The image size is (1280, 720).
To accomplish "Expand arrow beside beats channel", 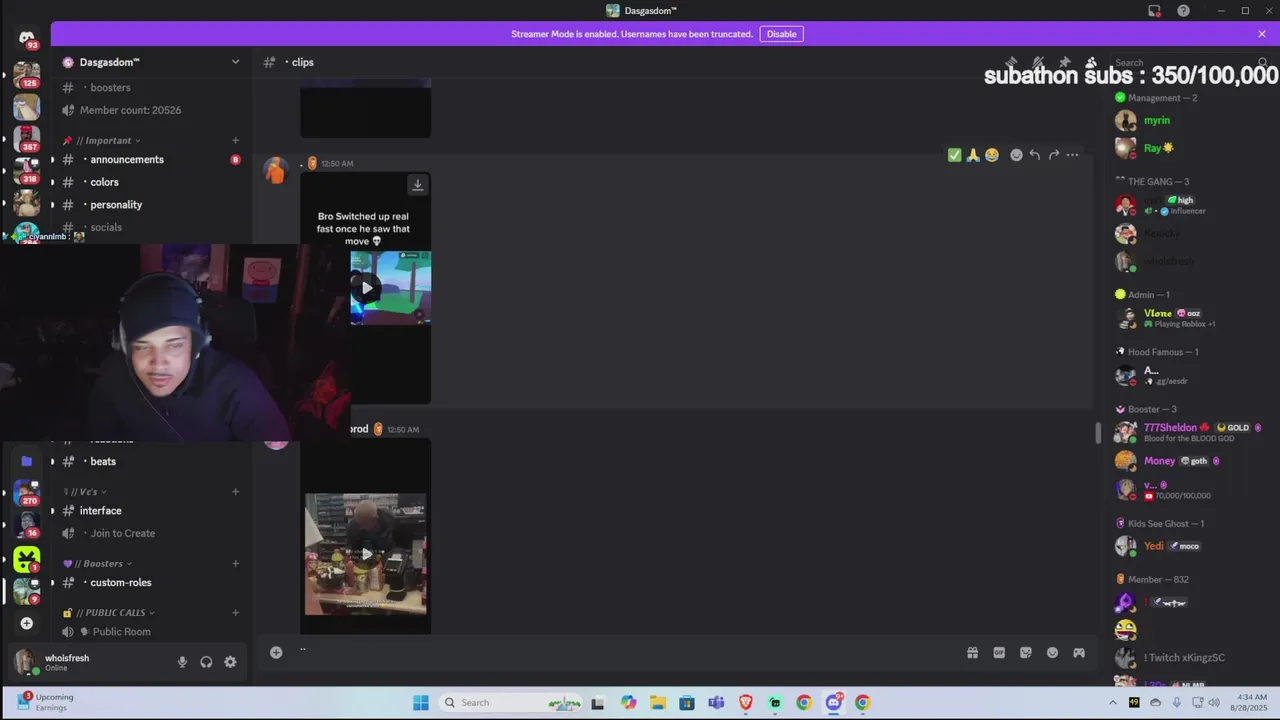I will (x=53, y=461).
